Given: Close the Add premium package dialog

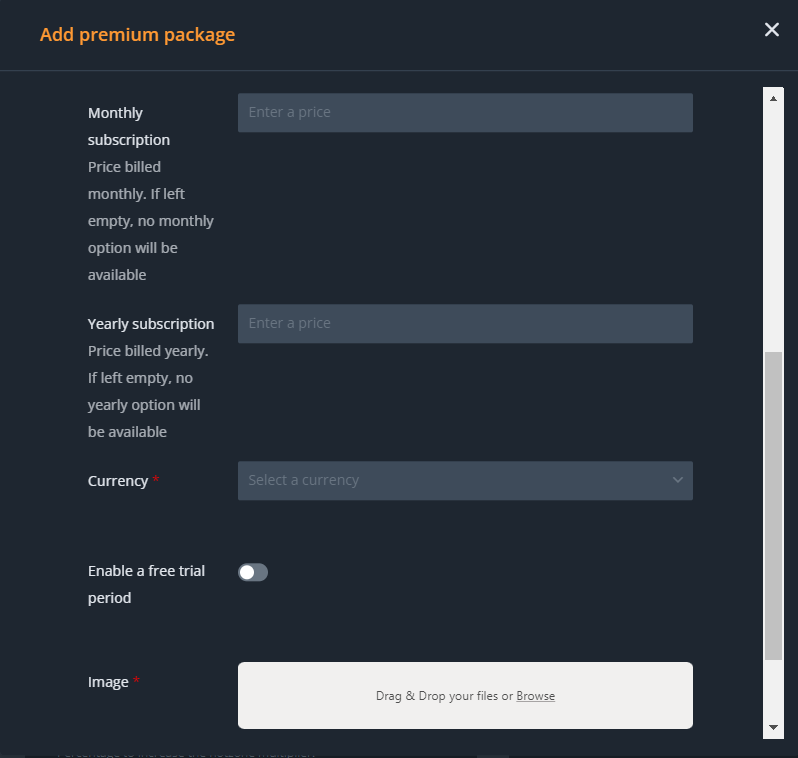Looking at the screenshot, I should coord(771,30).
